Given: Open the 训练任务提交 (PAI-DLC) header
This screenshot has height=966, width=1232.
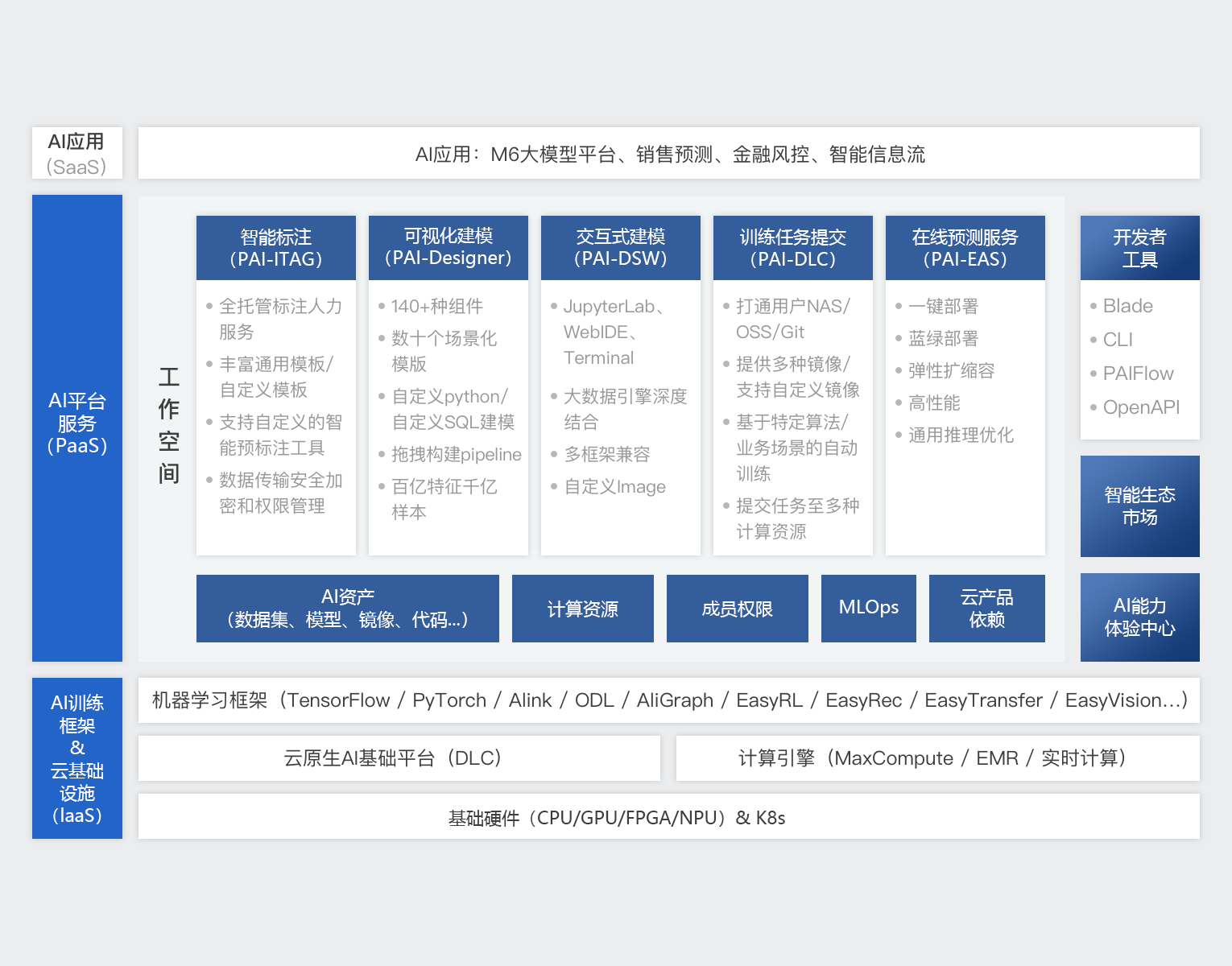Looking at the screenshot, I should (x=793, y=248).
